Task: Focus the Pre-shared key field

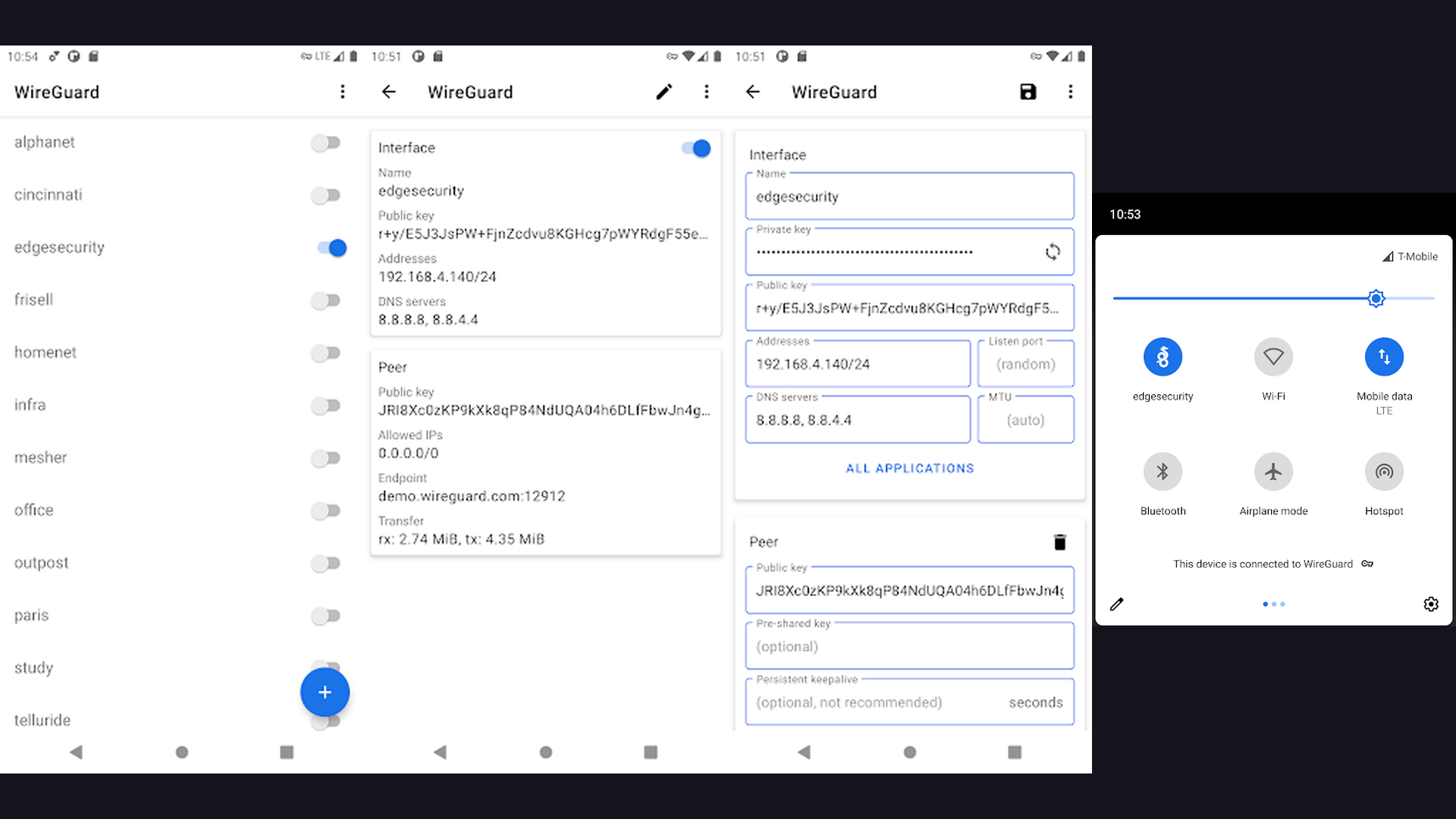Action: (910, 646)
